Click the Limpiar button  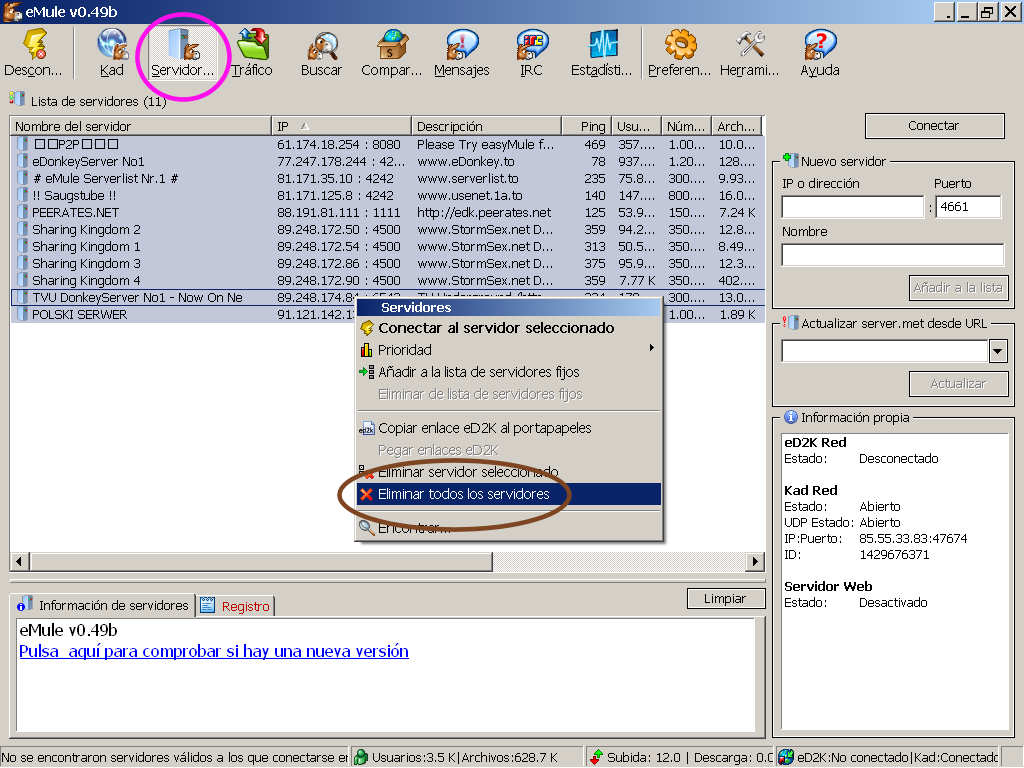(x=725, y=599)
